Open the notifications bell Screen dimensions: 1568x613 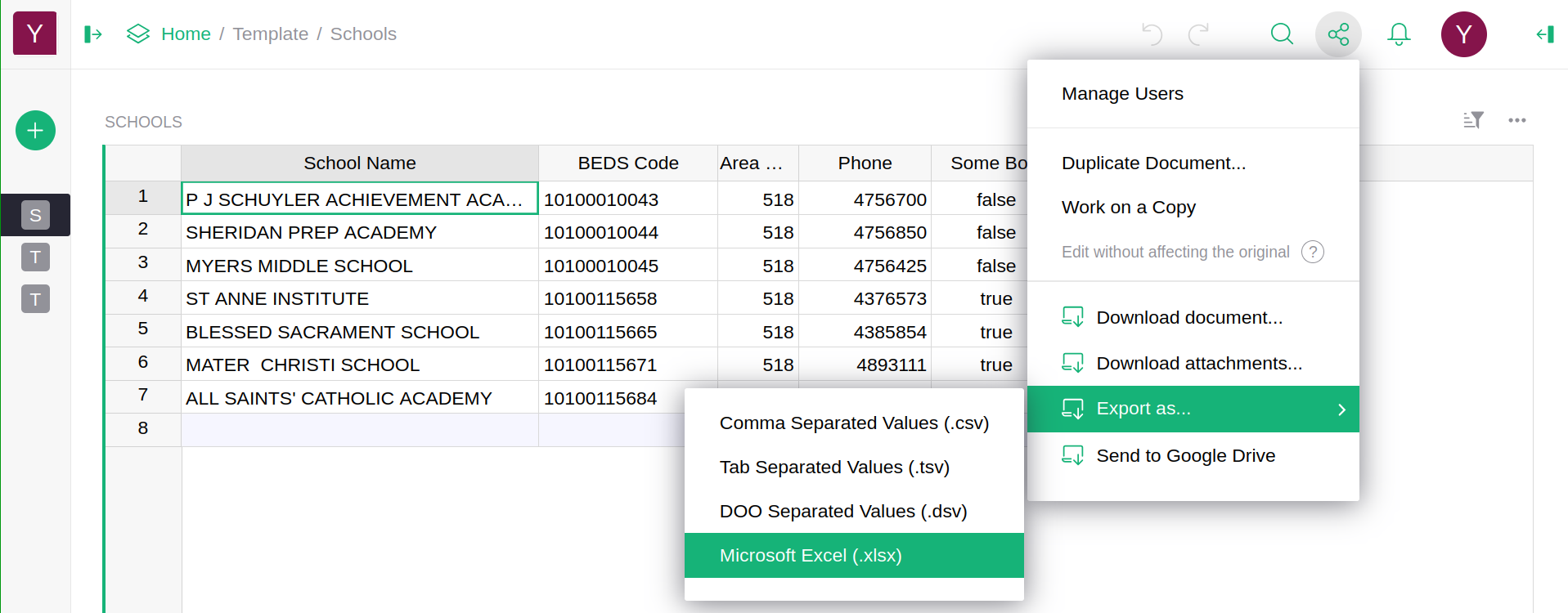click(x=1399, y=34)
